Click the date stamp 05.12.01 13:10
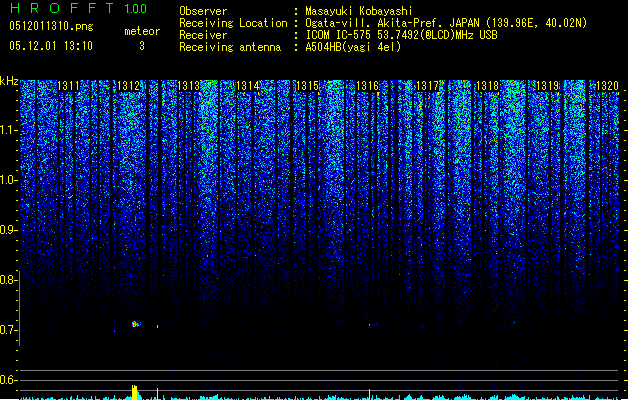 coord(51,46)
